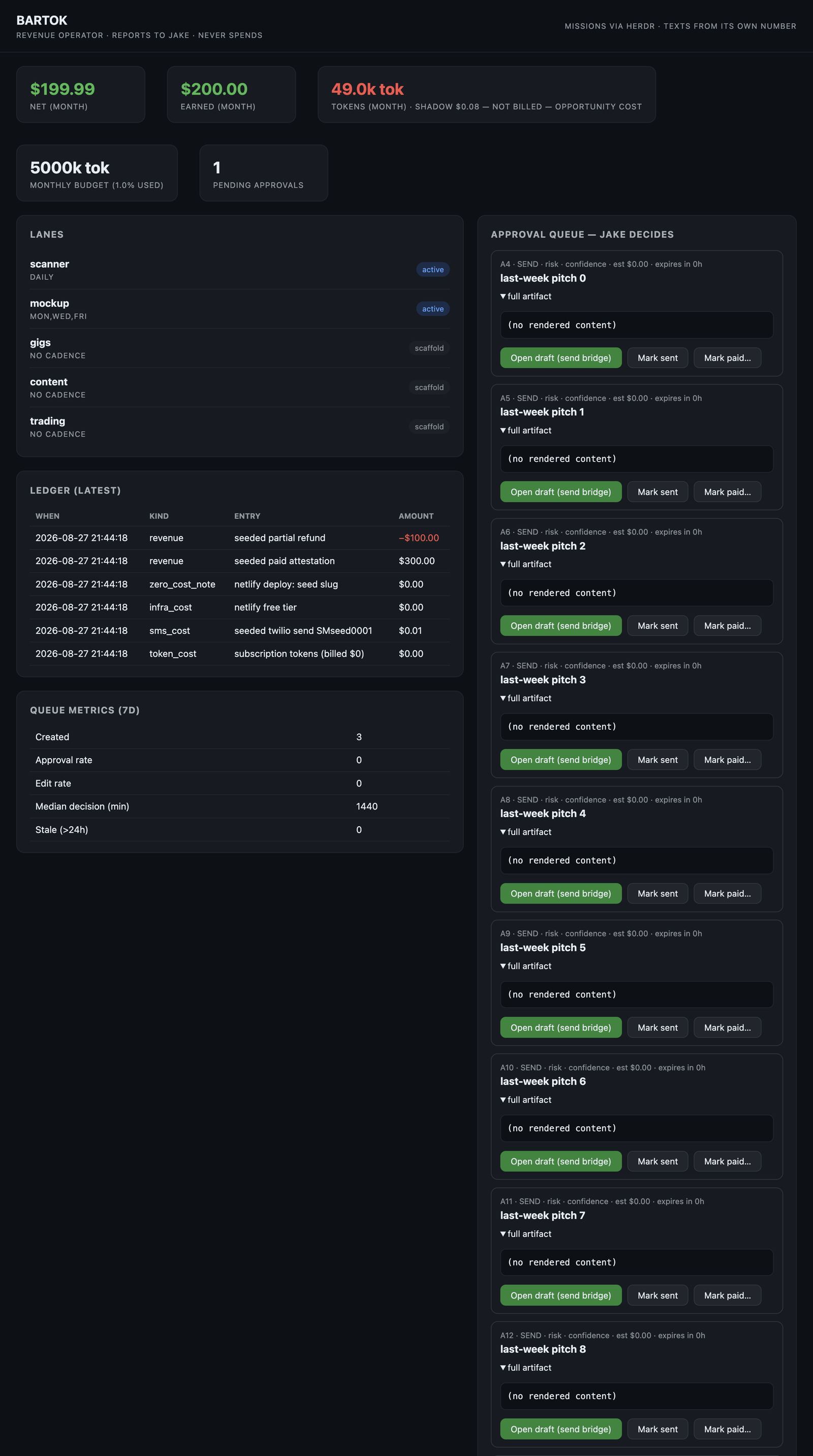
Task: Open the pending approvals card
Action: [263, 173]
